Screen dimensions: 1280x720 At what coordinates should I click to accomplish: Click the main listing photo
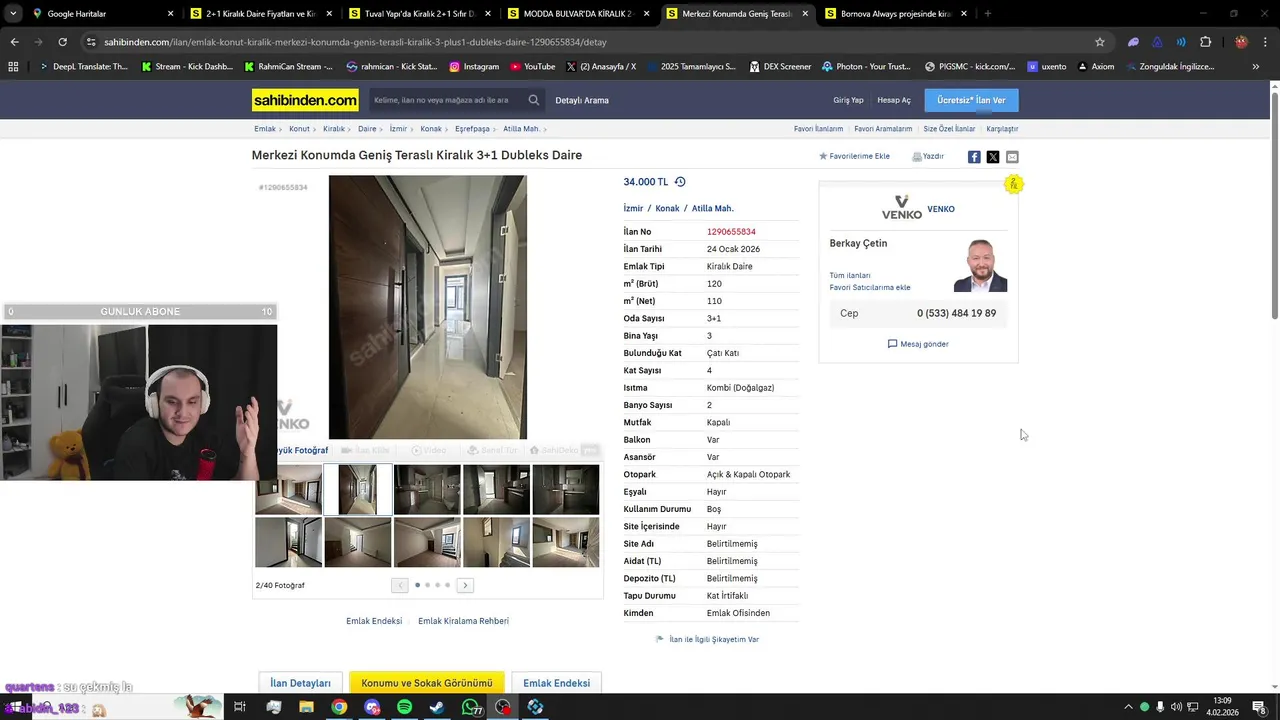click(x=428, y=307)
